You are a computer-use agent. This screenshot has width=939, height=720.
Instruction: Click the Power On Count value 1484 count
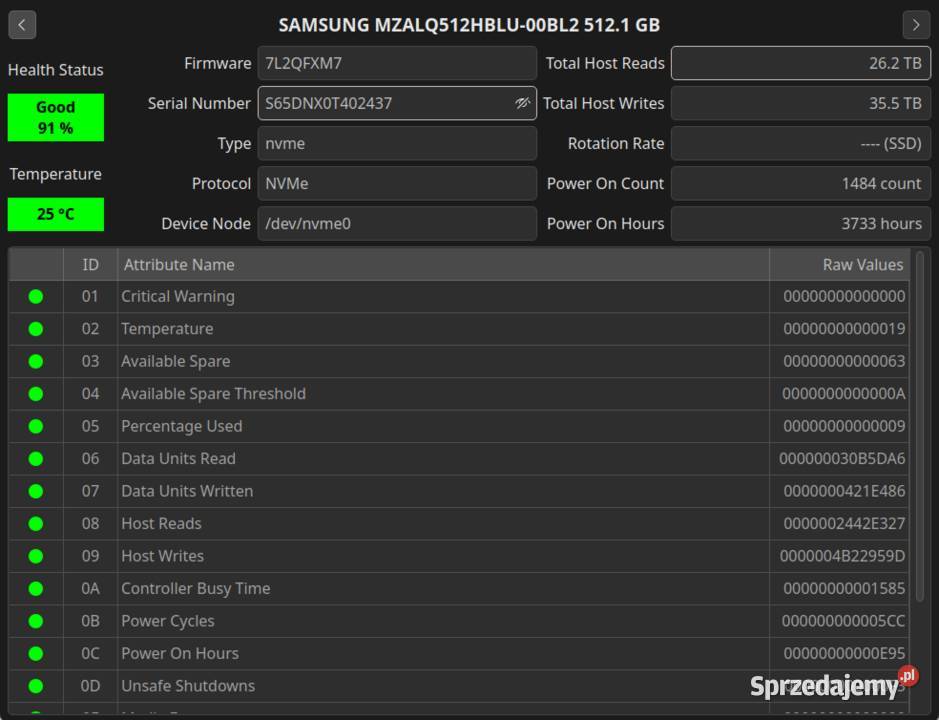pos(801,183)
